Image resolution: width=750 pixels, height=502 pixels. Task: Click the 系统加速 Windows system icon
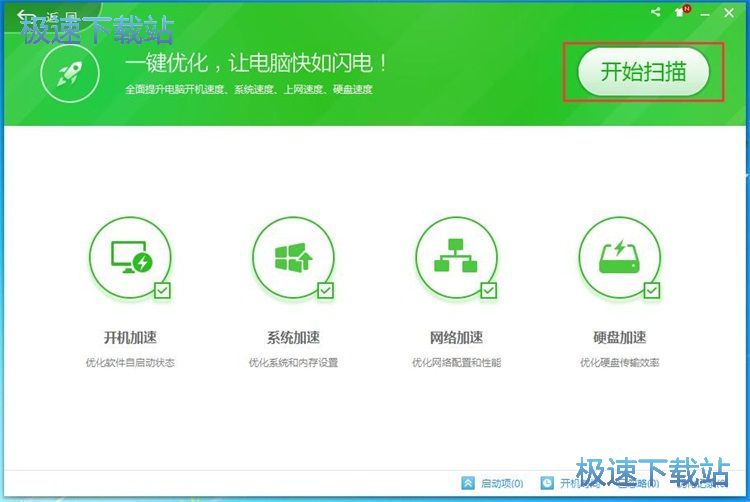(x=293, y=258)
